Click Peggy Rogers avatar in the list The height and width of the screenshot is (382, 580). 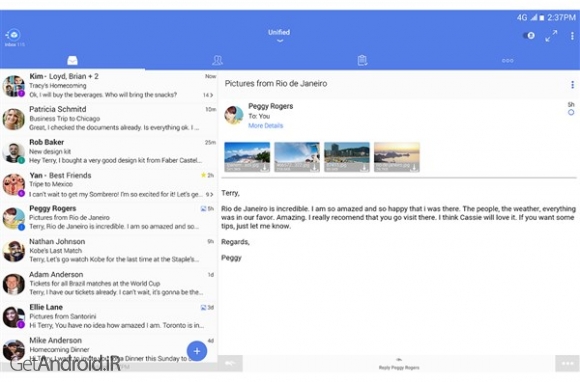tap(14, 218)
